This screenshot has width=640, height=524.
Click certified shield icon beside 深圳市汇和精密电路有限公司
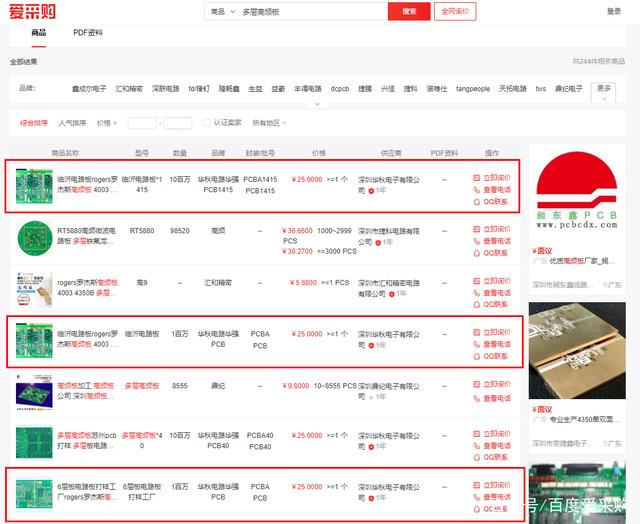391,294
